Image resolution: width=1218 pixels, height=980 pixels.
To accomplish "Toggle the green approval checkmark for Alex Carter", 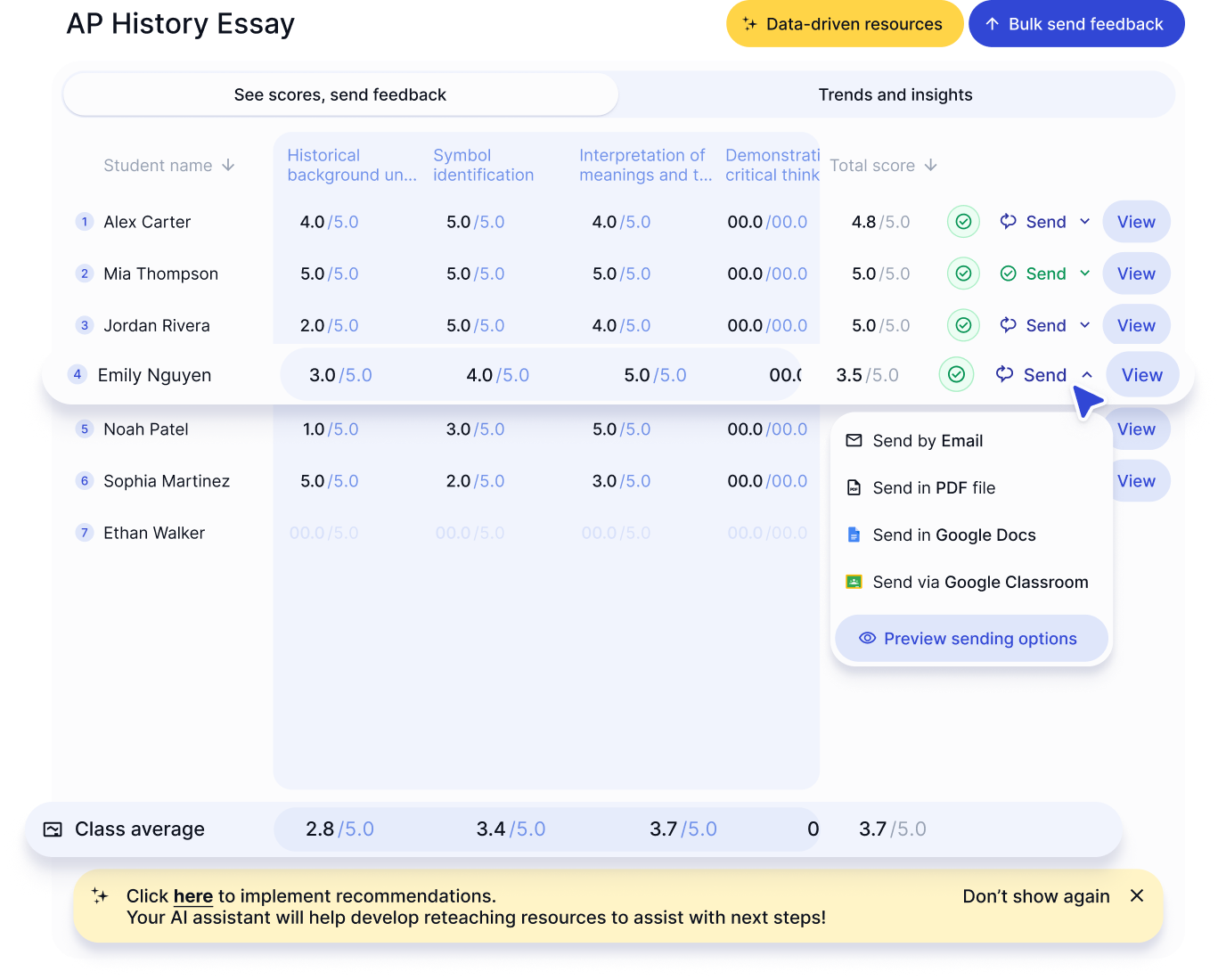I will [963, 221].
